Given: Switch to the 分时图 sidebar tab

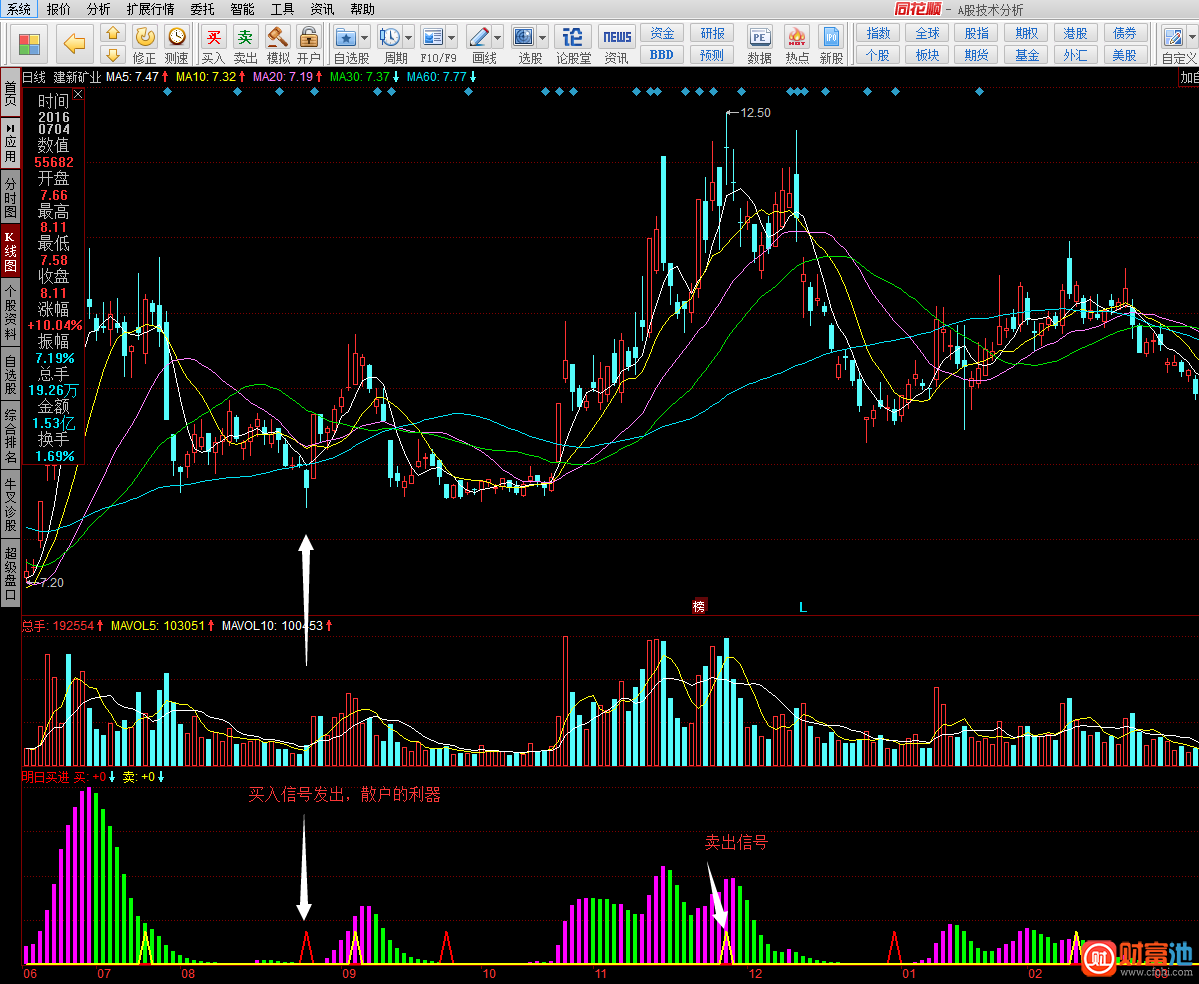Looking at the screenshot, I should 10,196.
